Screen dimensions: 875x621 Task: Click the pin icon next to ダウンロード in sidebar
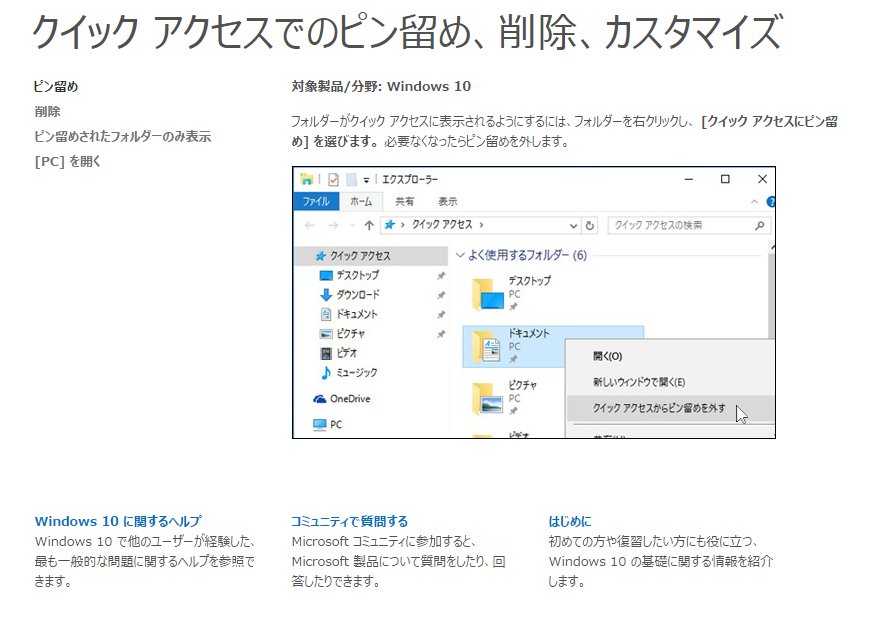441,295
